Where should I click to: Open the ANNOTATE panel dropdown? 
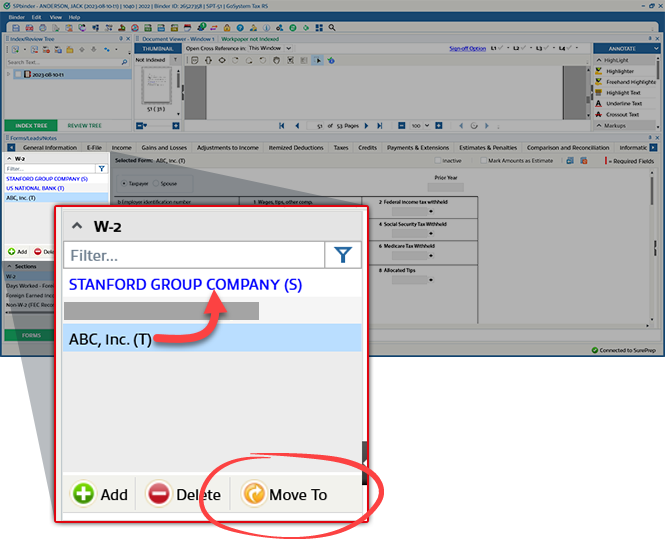click(x=656, y=49)
